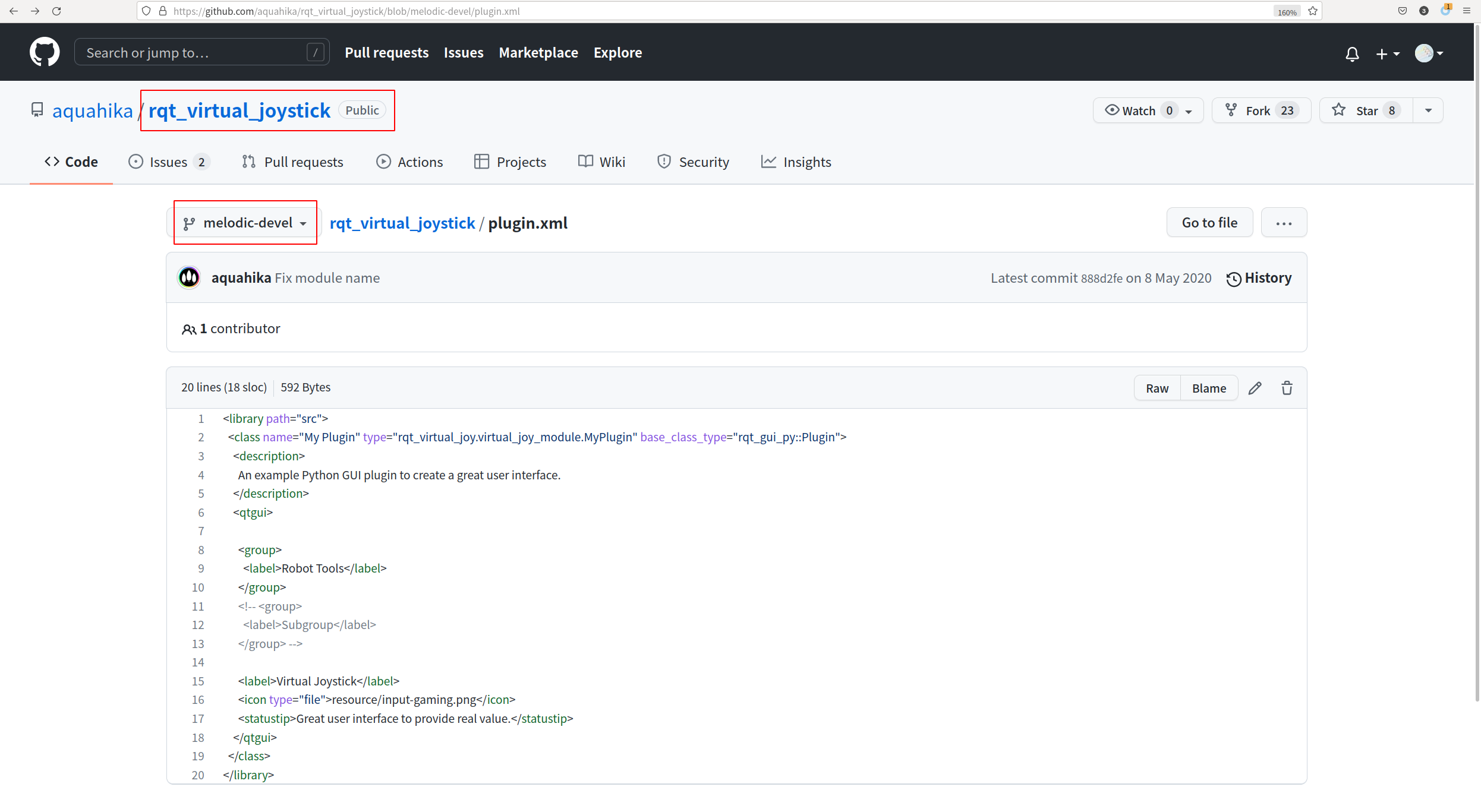Image resolution: width=1481 pixels, height=812 pixels.
Task: Focus the Search or jump to field
Action: (x=202, y=52)
